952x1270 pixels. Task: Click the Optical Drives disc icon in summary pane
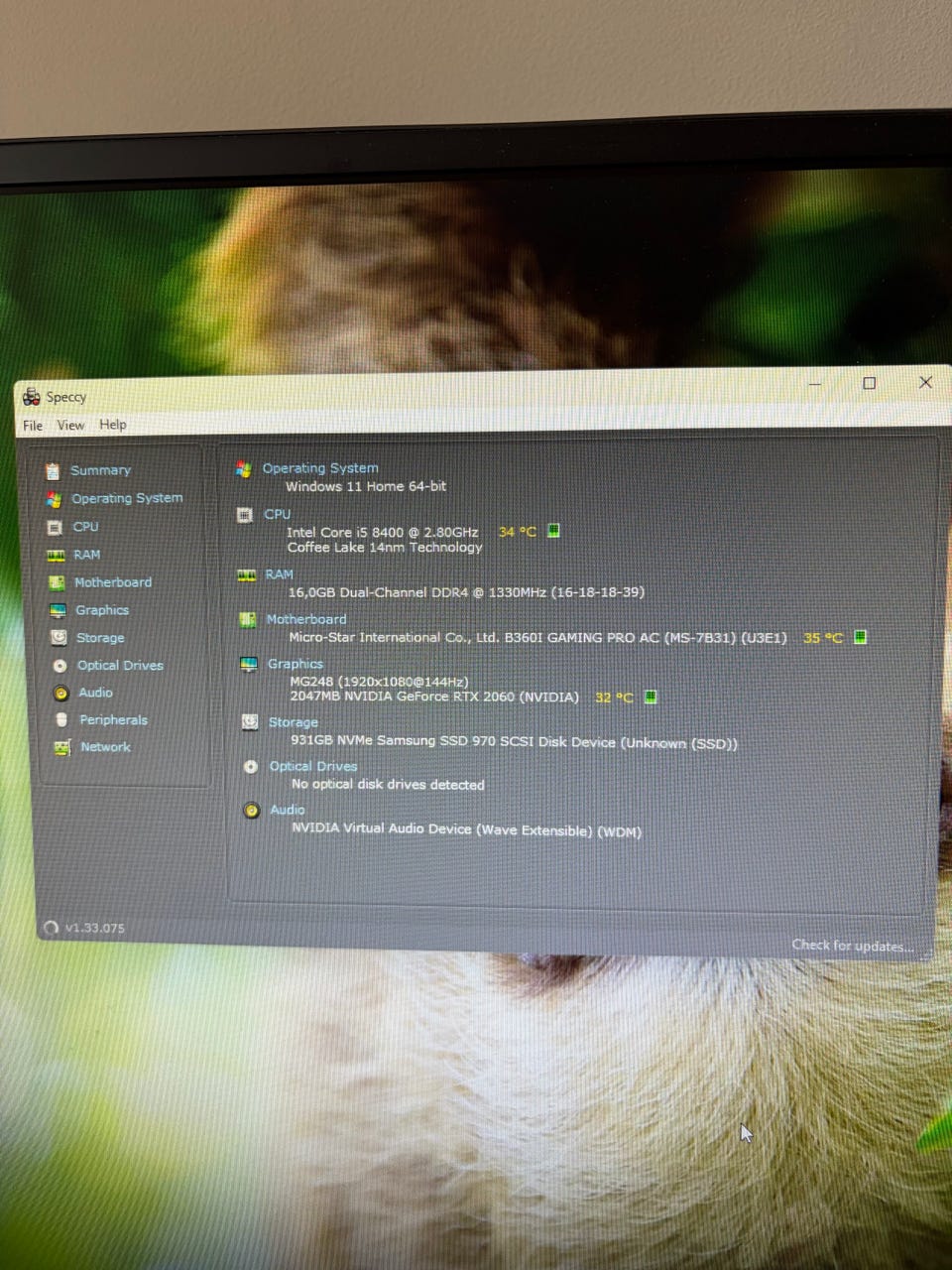[x=251, y=767]
